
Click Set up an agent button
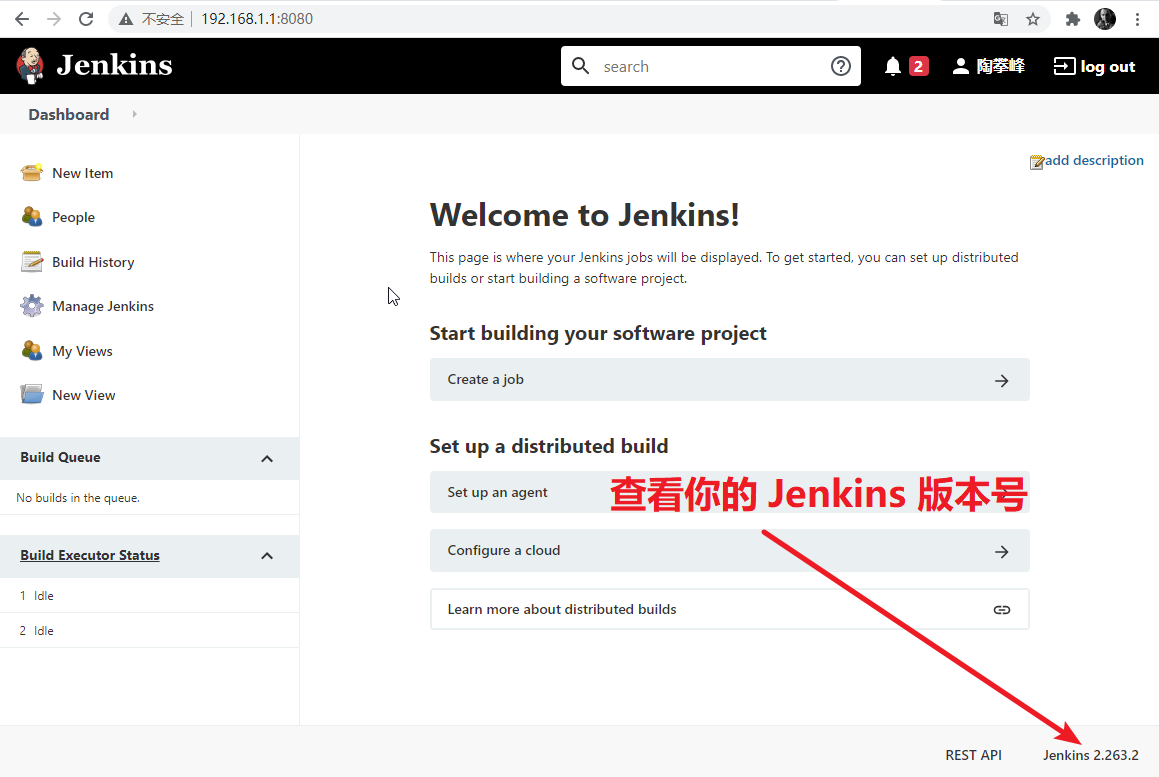(730, 492)
